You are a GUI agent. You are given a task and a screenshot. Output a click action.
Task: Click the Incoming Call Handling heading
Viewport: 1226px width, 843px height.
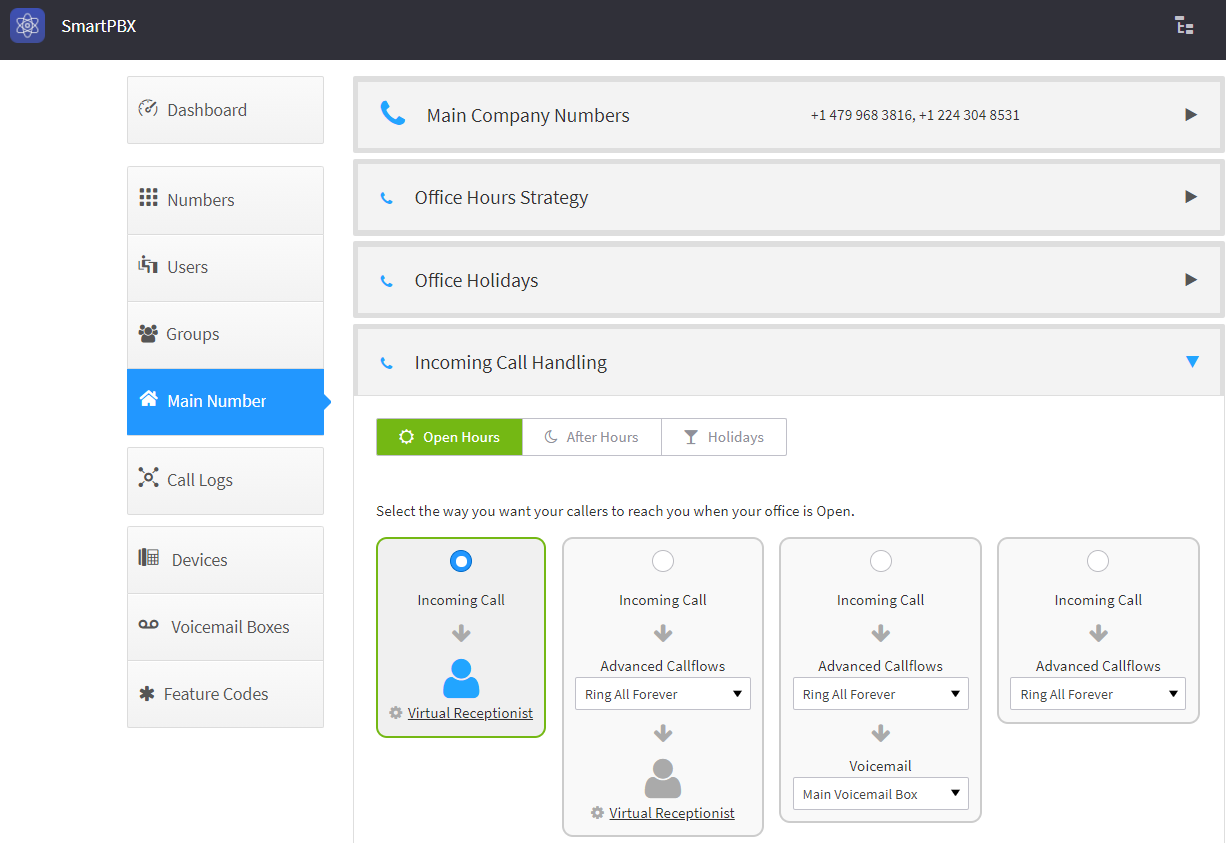click(x=511, y=363)
